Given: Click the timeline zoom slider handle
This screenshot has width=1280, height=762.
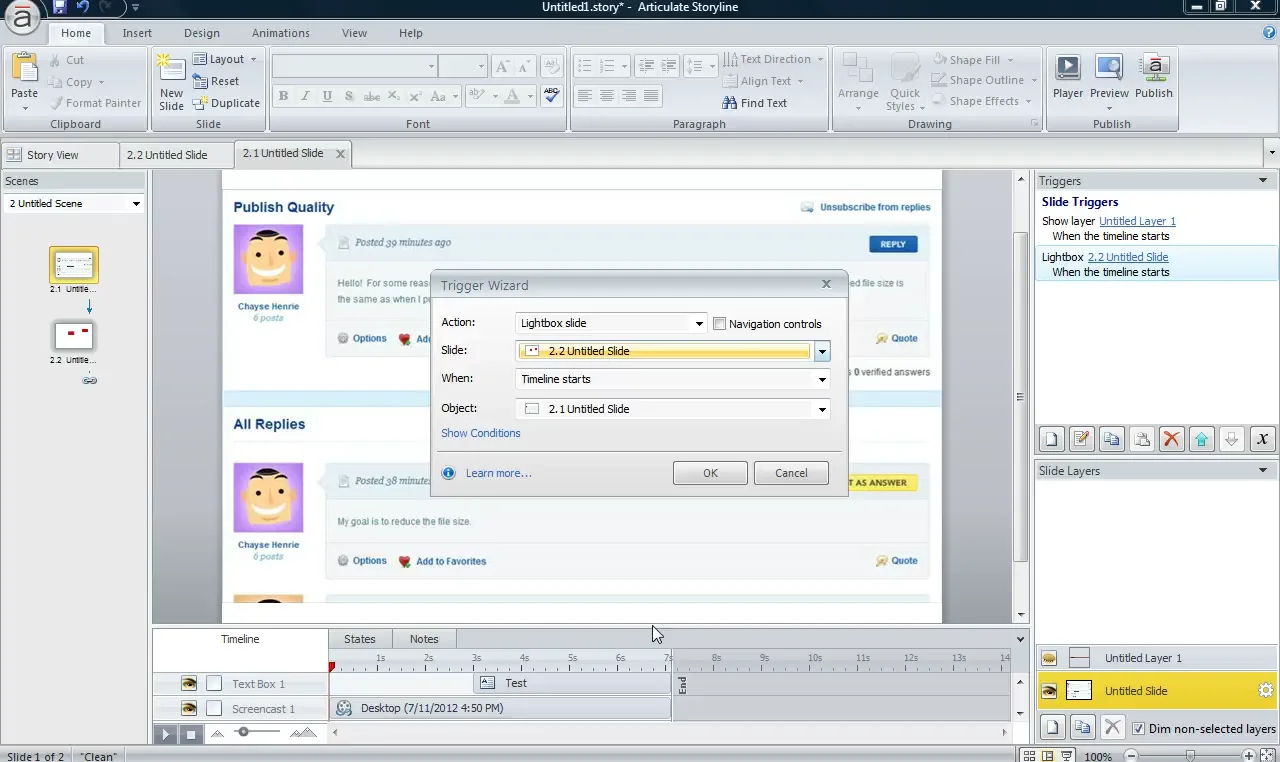Looking at the screenshot, I should (241, 733).
